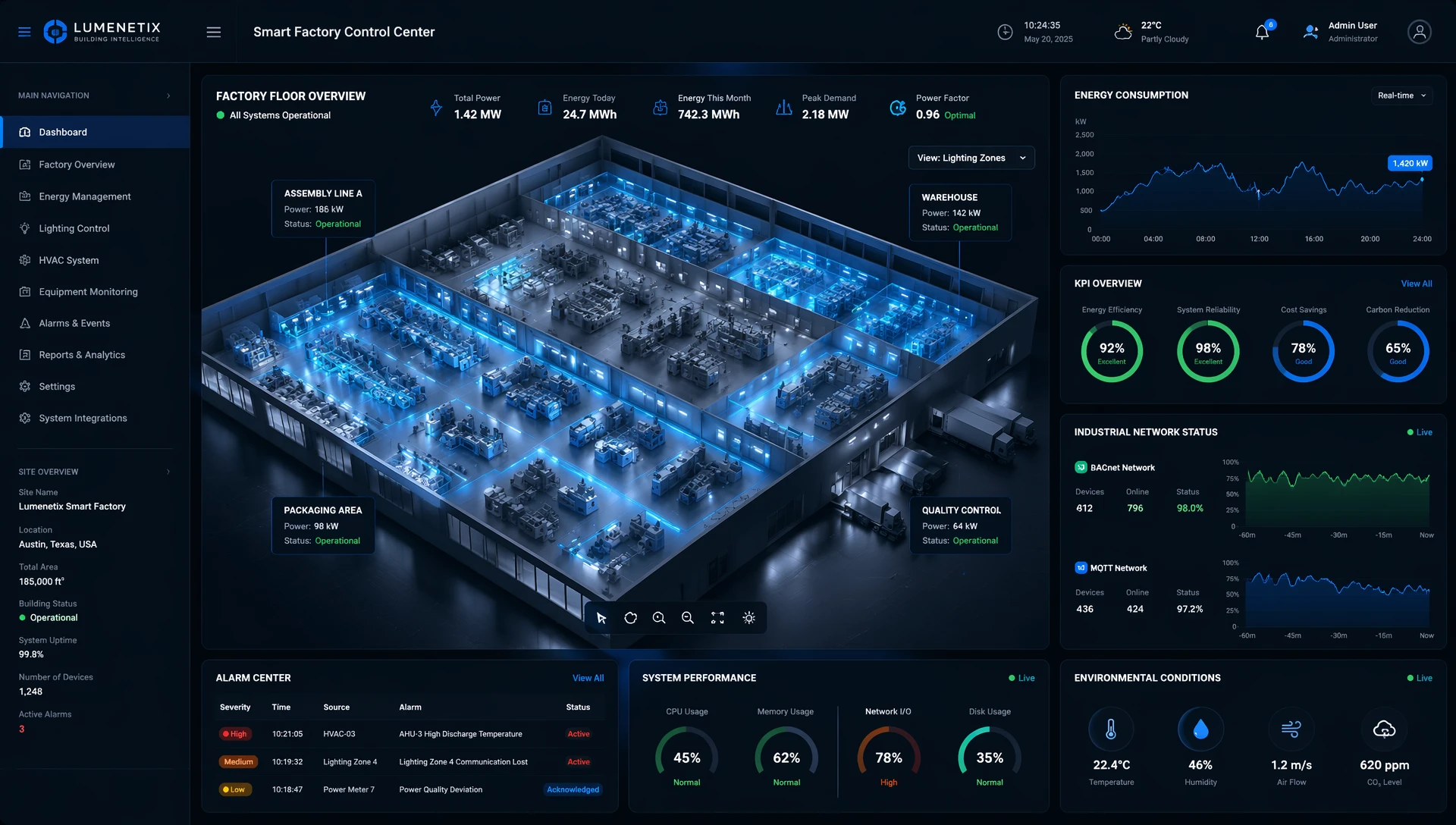Click the Energy This Month icon
The image size is (1456, 825).
coord(661,108)
